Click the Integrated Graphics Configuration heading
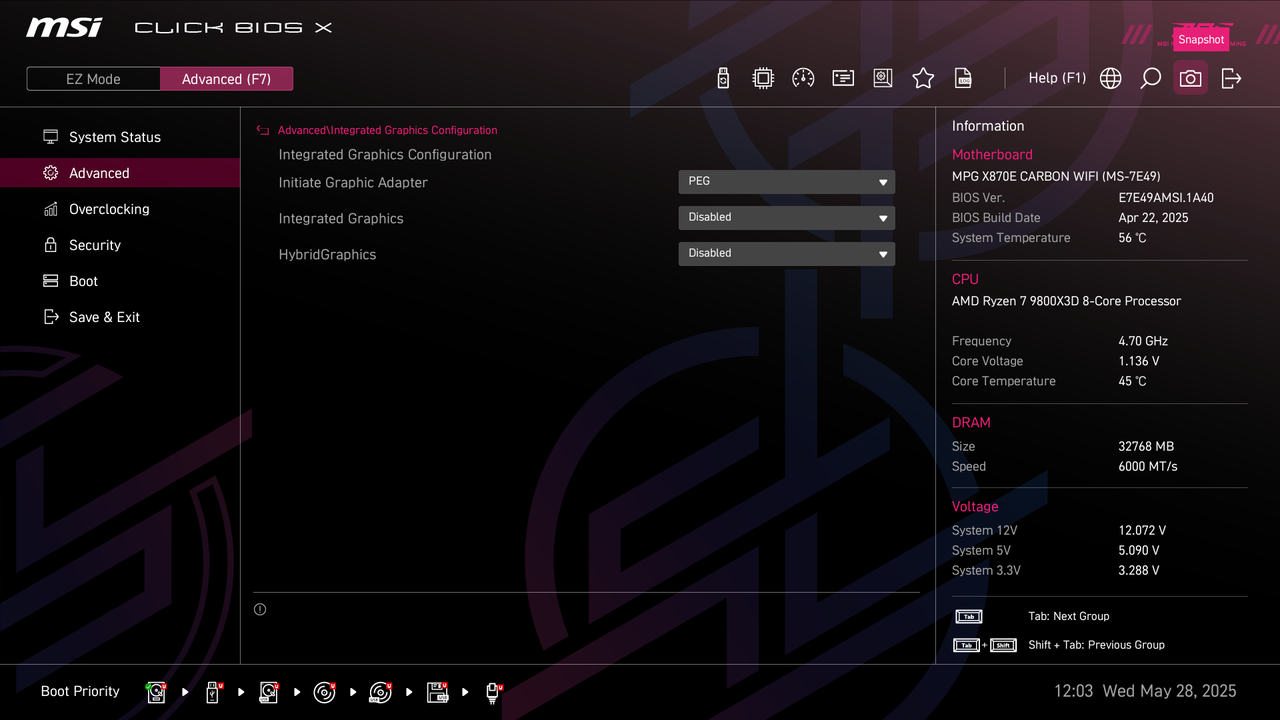The width and height of the screenshot is (1280, 720). click(x=385, y=155)
